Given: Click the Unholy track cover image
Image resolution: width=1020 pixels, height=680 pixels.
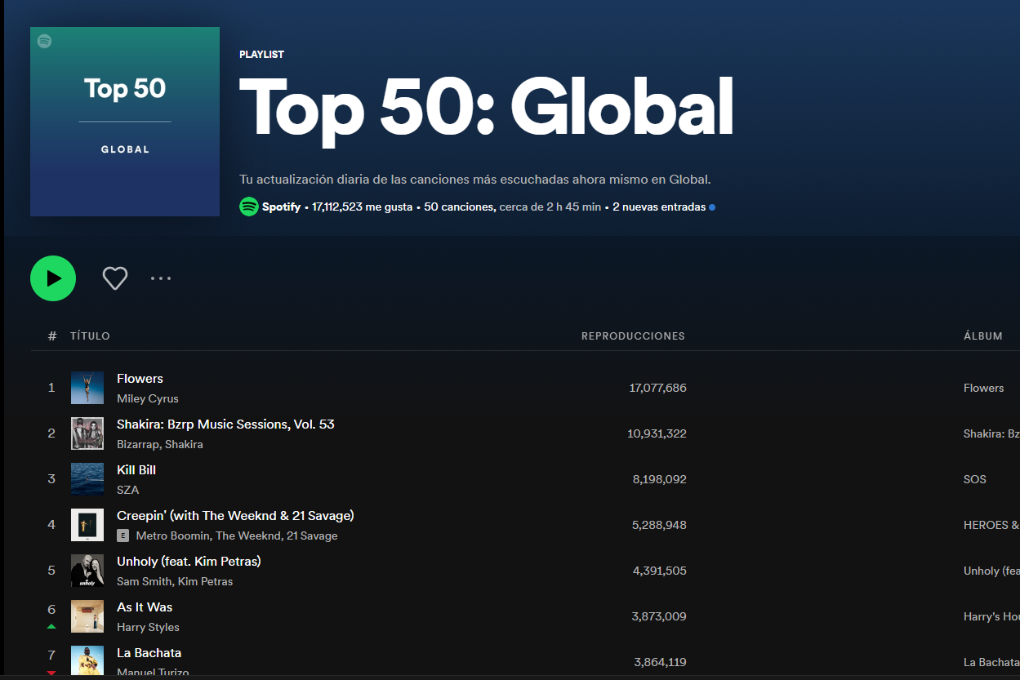Looking at the screenshot, I should (87, 571).
